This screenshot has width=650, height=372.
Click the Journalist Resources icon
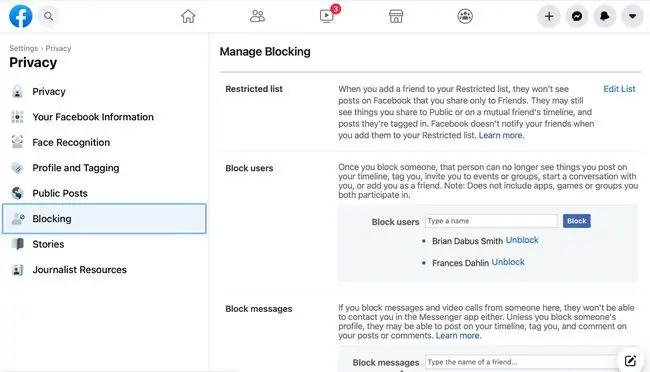pyautogui.click(x=17, y=270)
